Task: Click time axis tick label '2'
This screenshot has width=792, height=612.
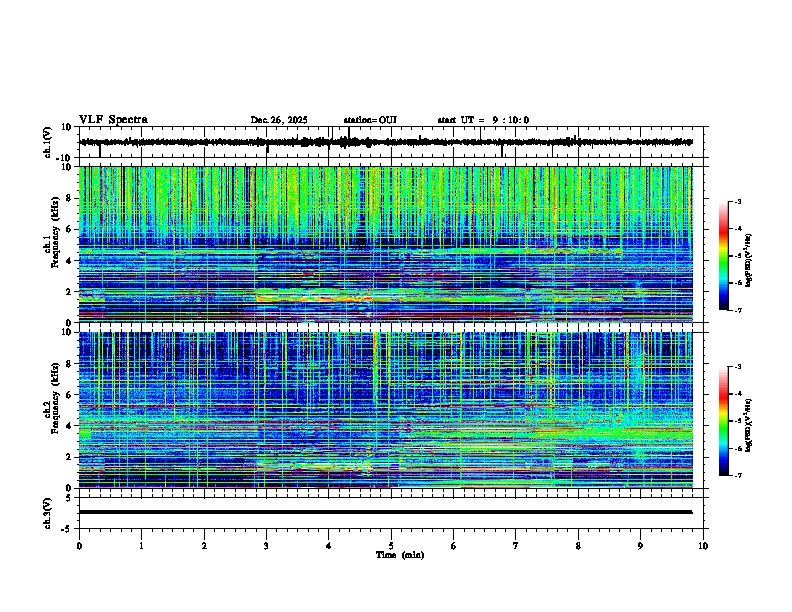Action: [x=204, y=546]
